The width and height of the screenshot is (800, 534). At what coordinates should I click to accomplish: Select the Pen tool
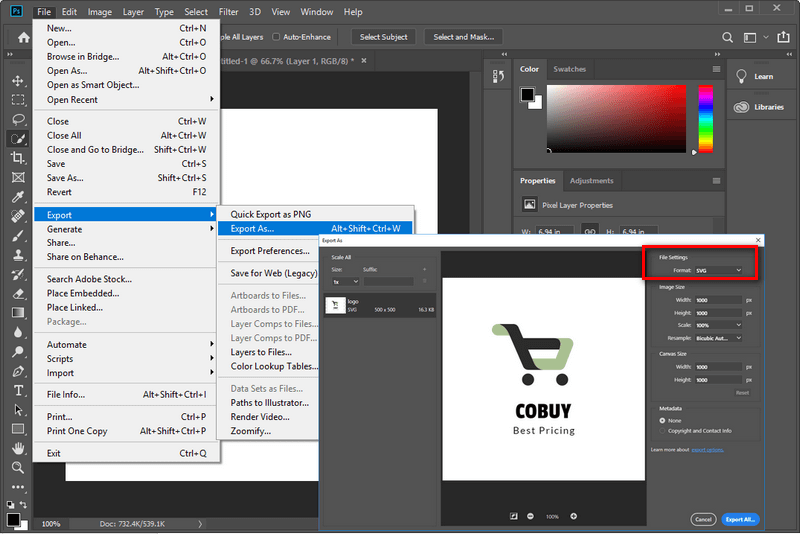pos(18,371)
